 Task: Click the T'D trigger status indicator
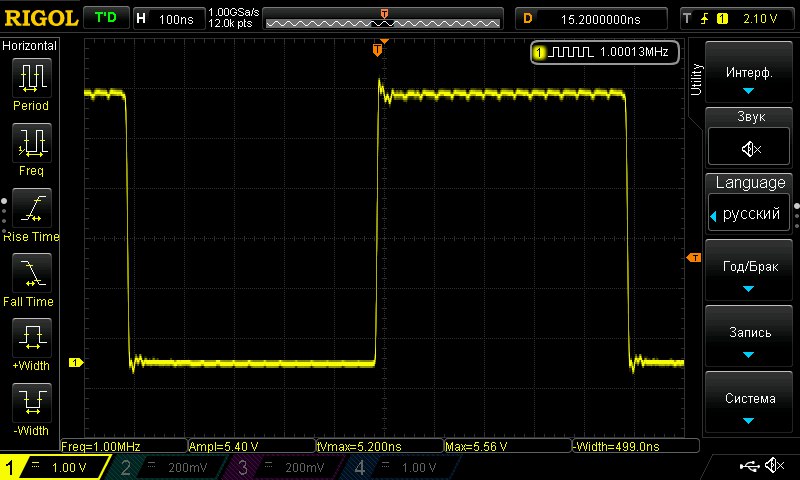tap(106, 18)
